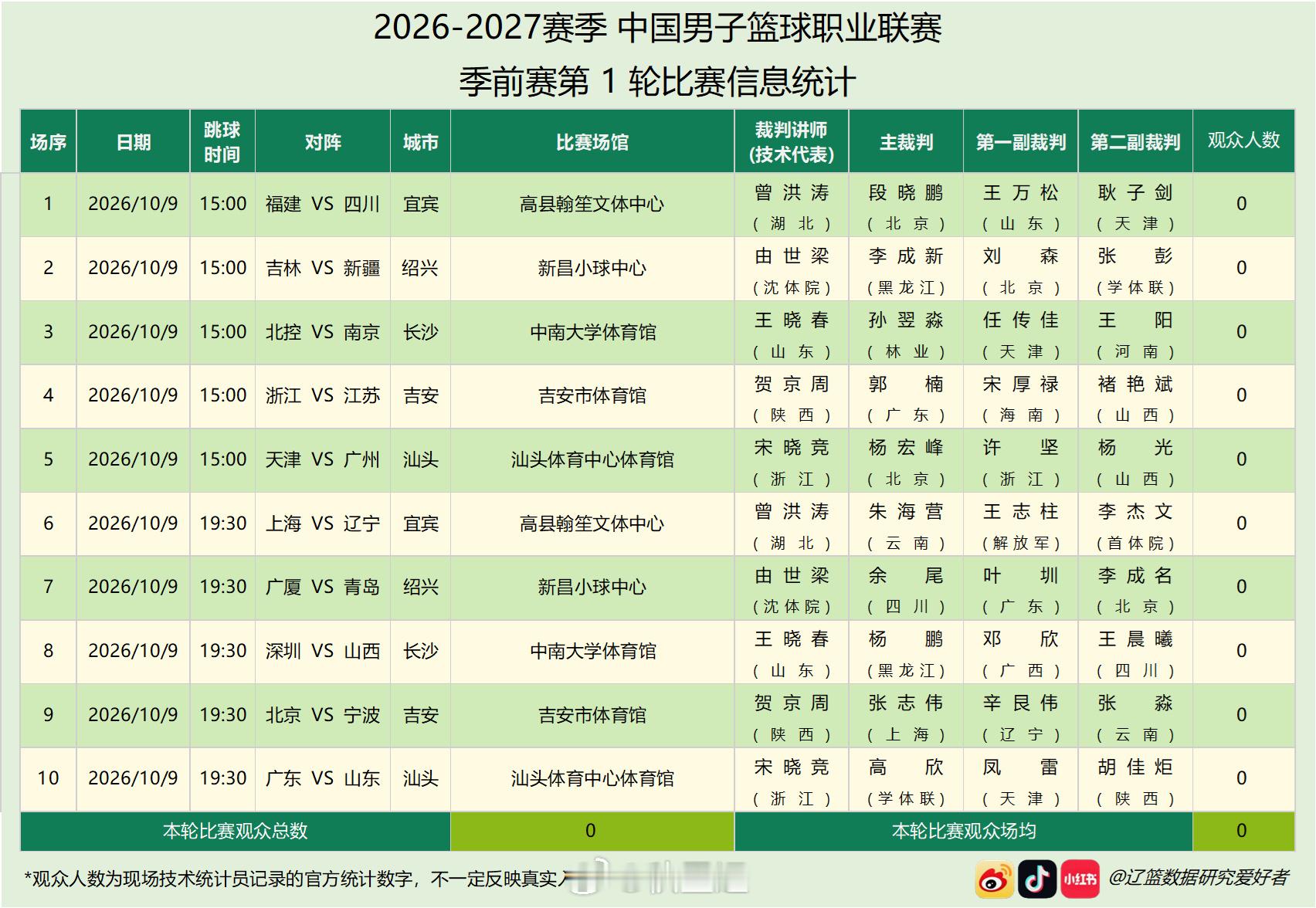This screenshot has width=1316, height=908.
Task: Select main referee 李成新 (黑龙江)
Action: (x=906, y=268)
